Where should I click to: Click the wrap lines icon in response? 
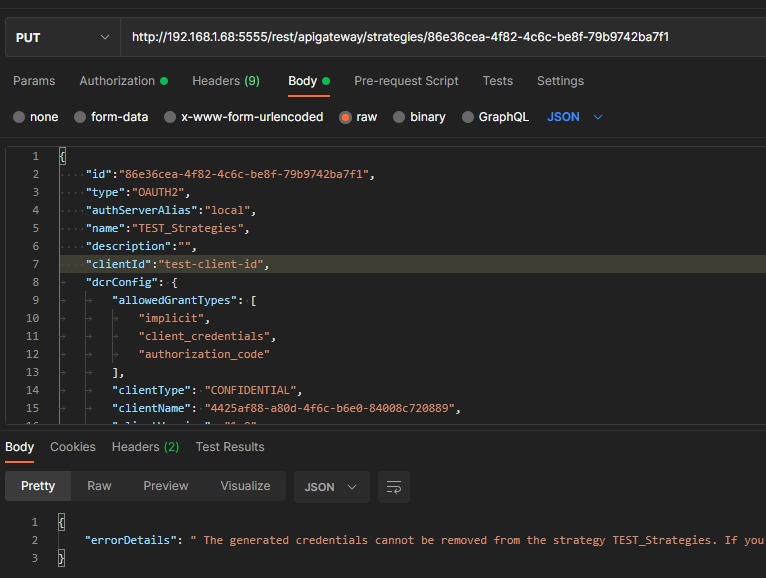click(394, 487)
